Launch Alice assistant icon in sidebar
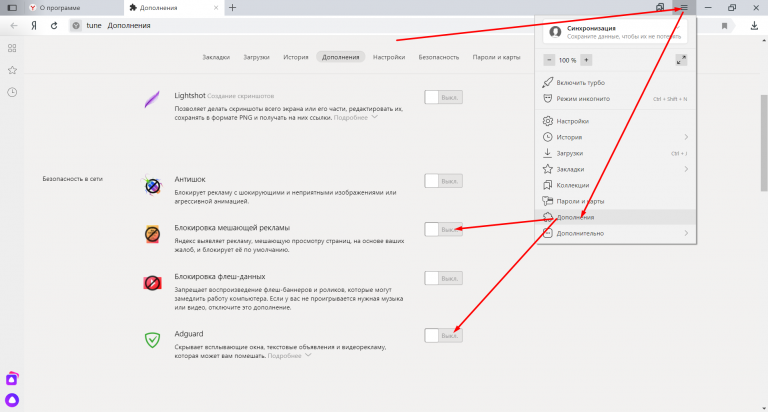Screen dimensions: 768x412 [12, 400]
